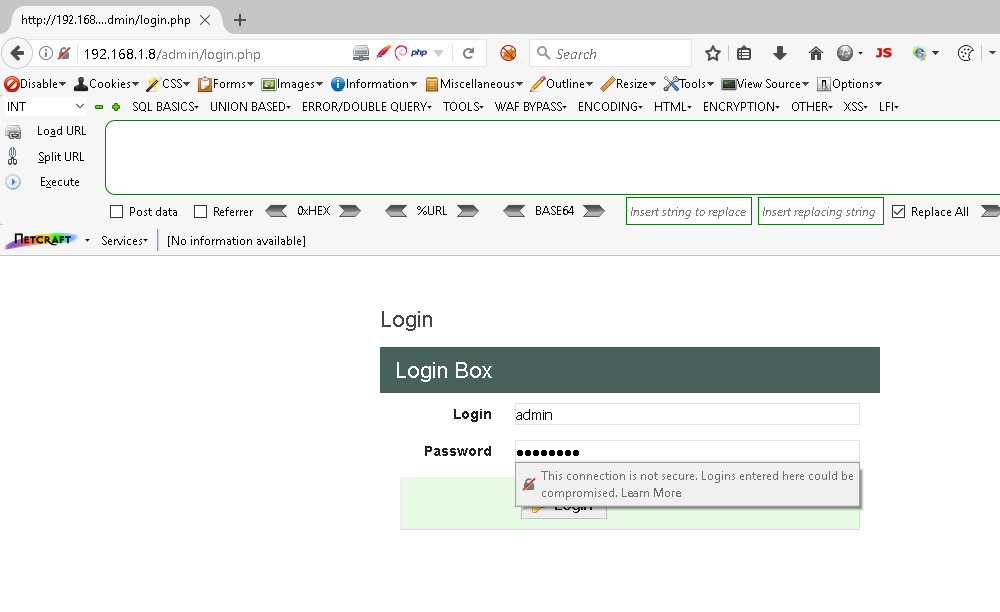Click the Netcraft logo in the toolbar
Image resolution: width=1000 pixels, height=612 pixels.
40,240
